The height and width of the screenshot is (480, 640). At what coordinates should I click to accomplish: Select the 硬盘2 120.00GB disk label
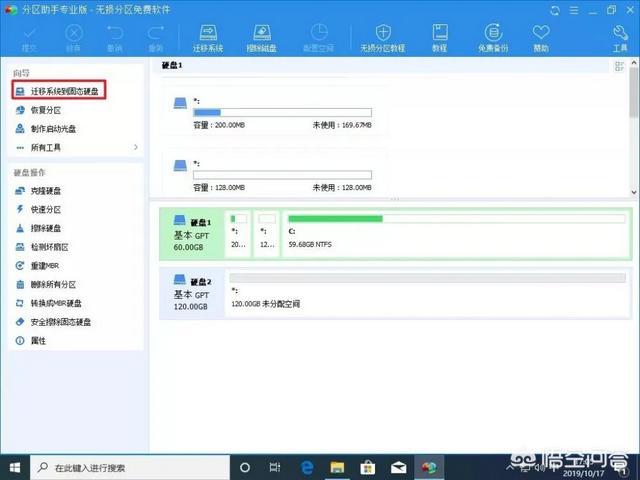(192, 293)
